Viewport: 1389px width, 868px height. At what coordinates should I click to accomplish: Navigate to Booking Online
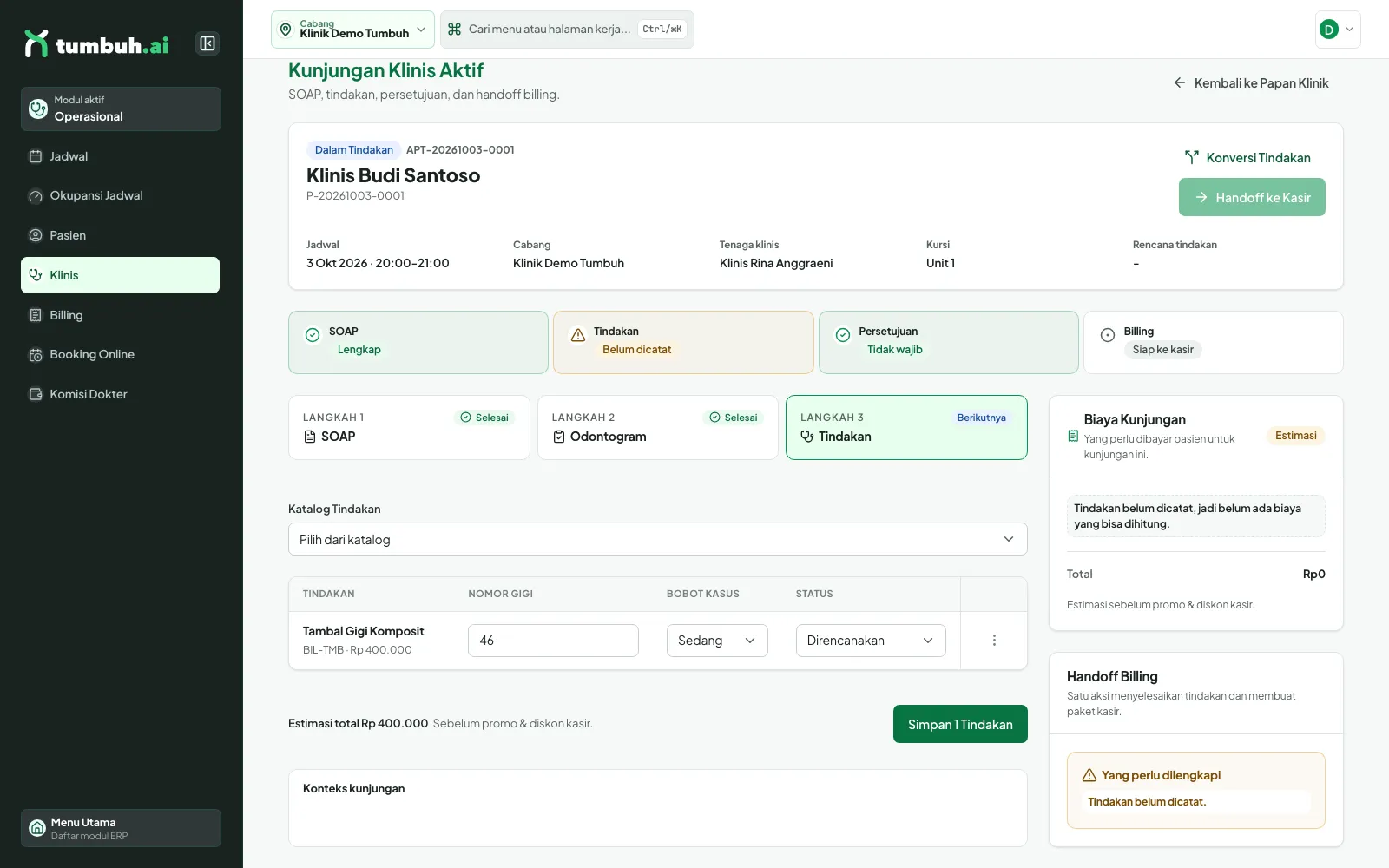point(120,354)
